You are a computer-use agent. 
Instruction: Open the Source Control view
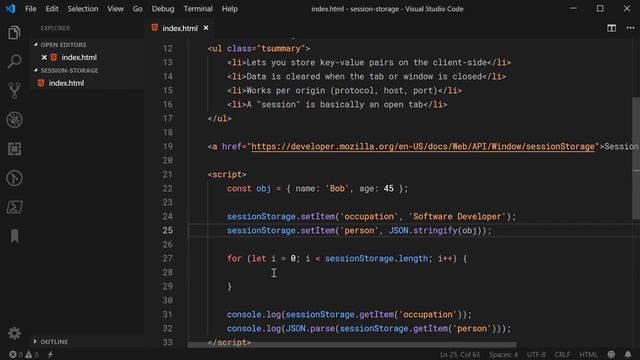(14, 91)
